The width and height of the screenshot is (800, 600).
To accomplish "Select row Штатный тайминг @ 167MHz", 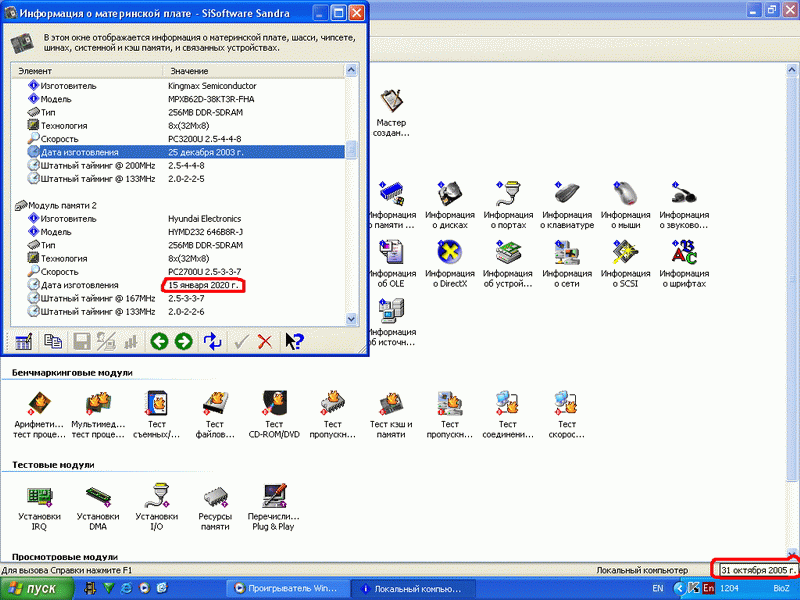I will tap(186, 298).
